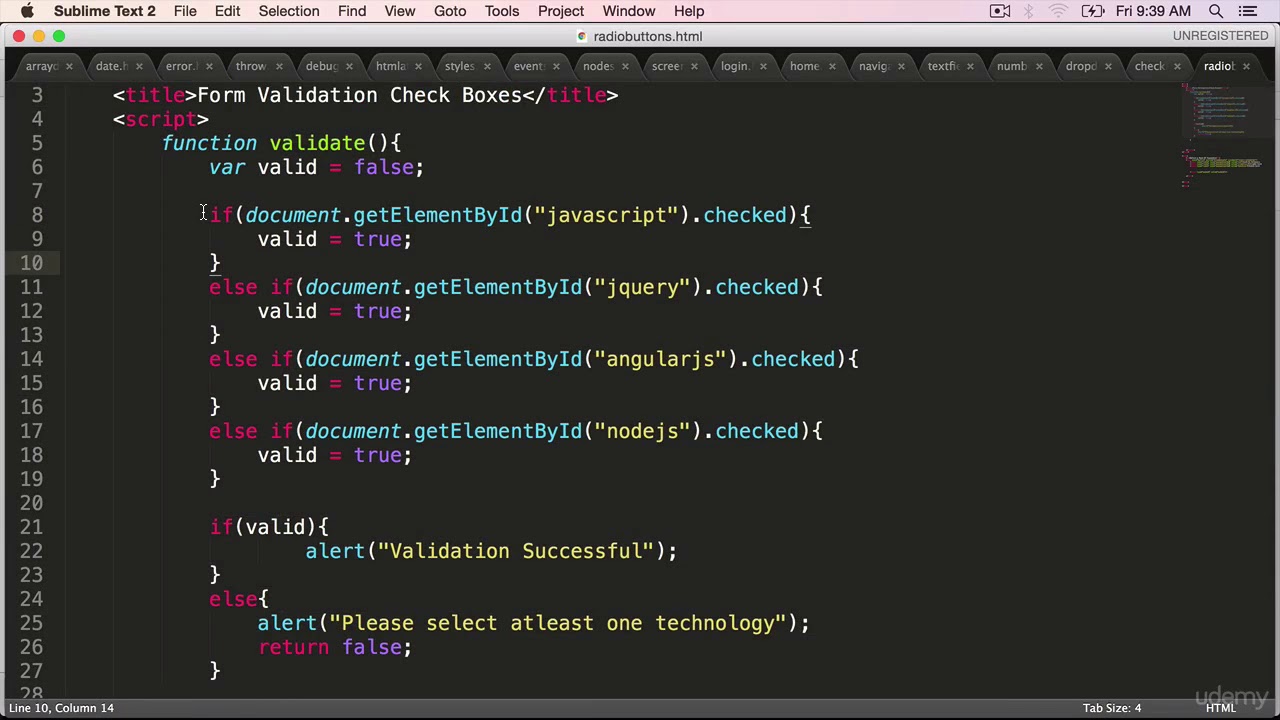Switch to the home tab
This screenshot has height=720, width=1280.
[804, 67]
